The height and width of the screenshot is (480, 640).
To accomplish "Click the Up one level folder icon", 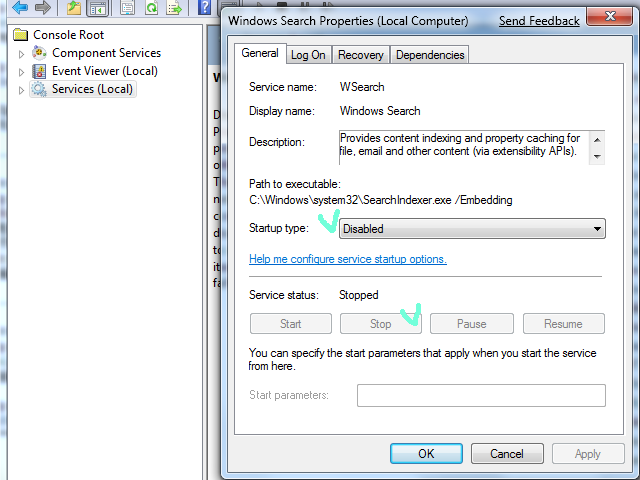I will point(73,7).
